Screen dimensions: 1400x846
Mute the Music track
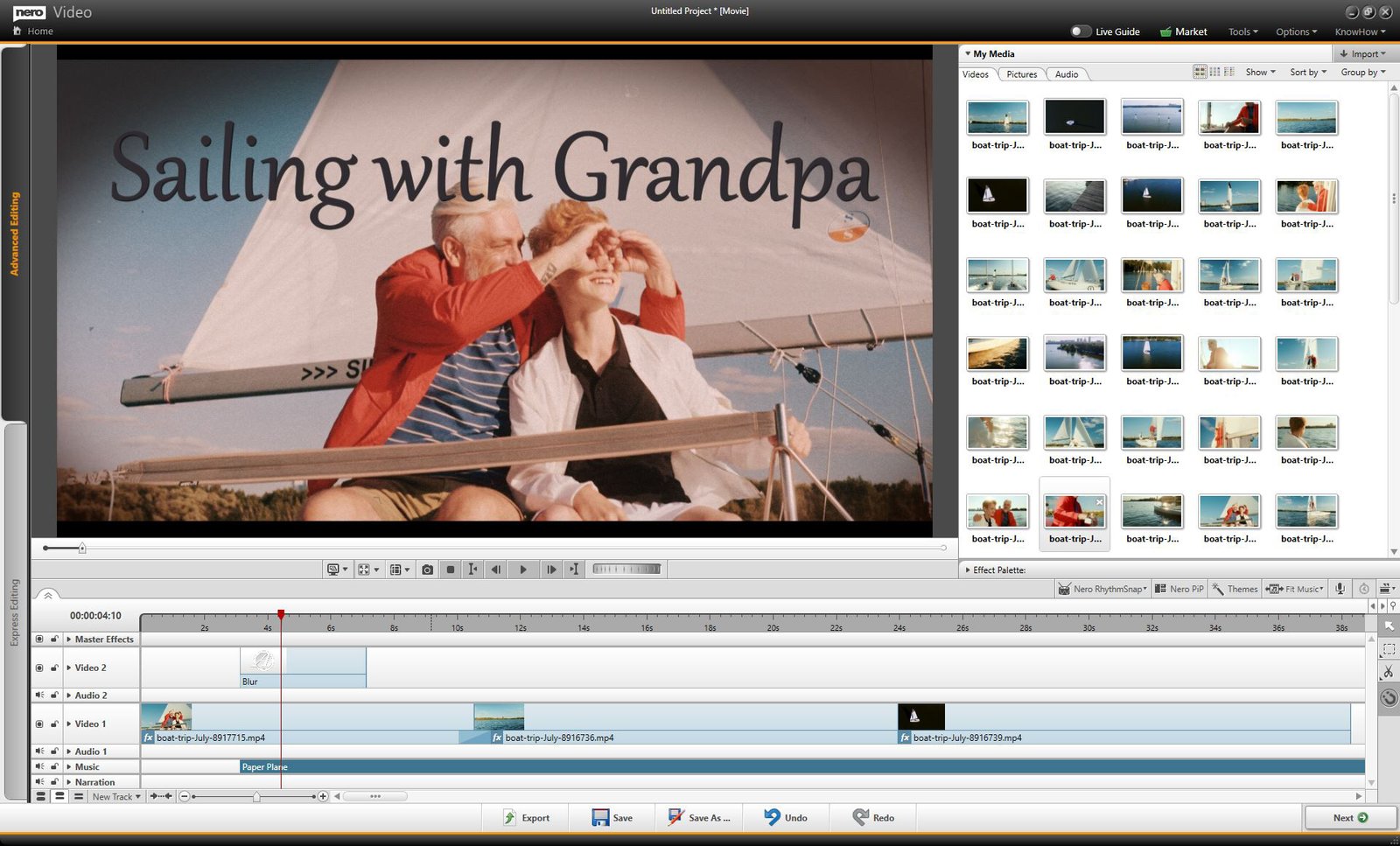(39, 766)
